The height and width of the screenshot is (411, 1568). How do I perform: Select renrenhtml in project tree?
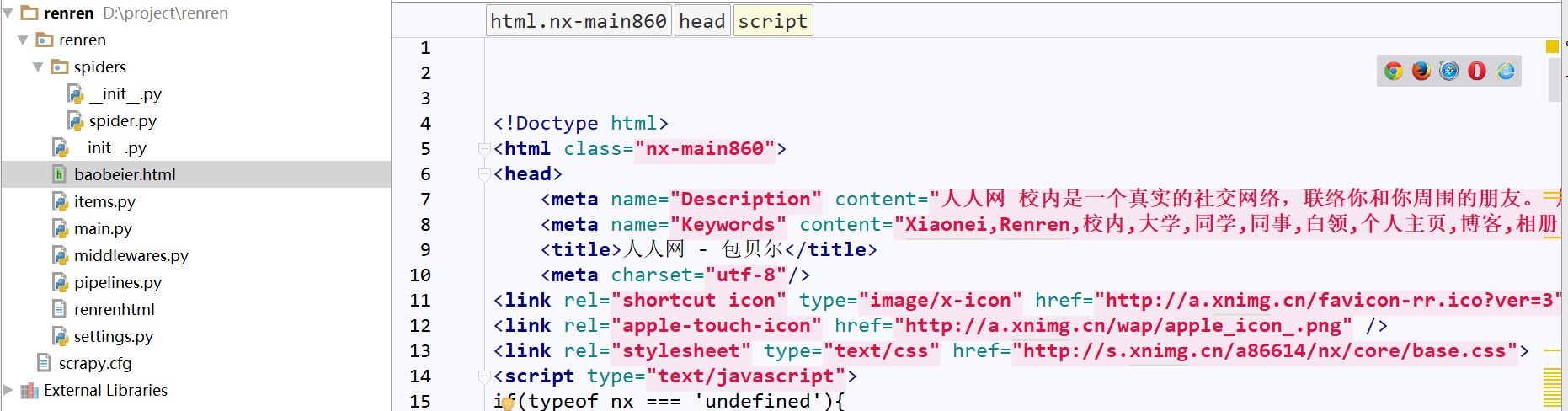coord(115,309)
